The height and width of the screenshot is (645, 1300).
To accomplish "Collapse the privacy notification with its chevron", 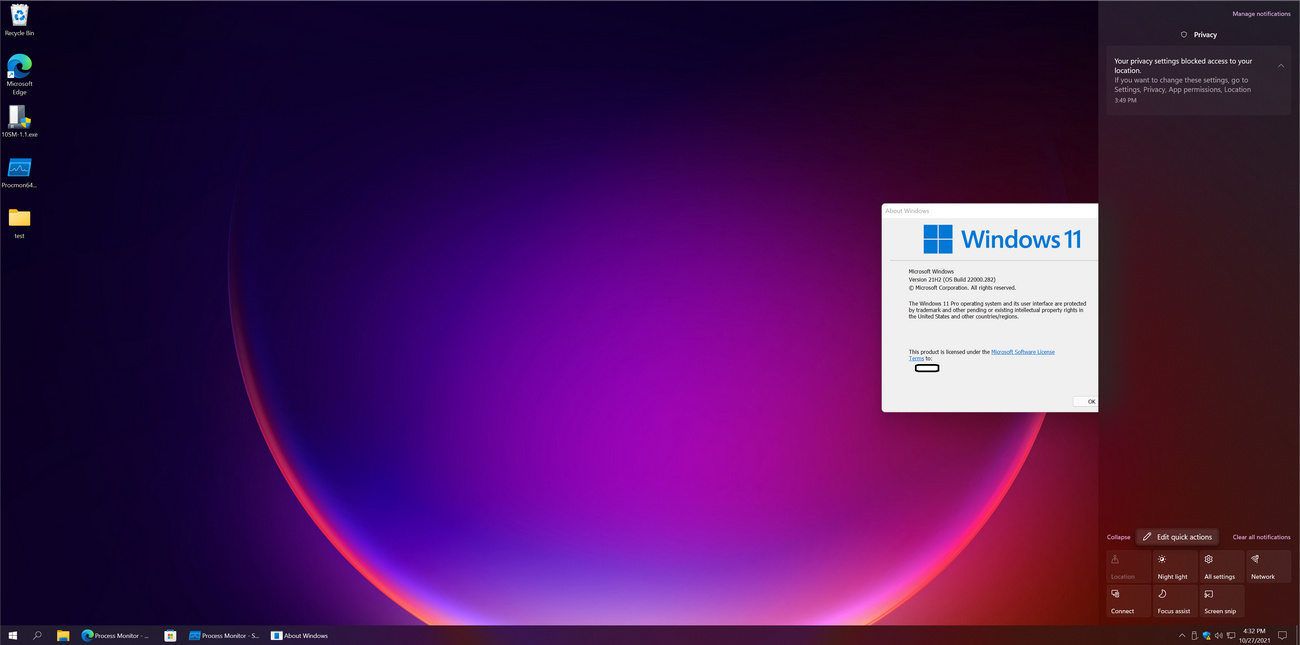I will pyautogui.click(x=1281, y=65).
